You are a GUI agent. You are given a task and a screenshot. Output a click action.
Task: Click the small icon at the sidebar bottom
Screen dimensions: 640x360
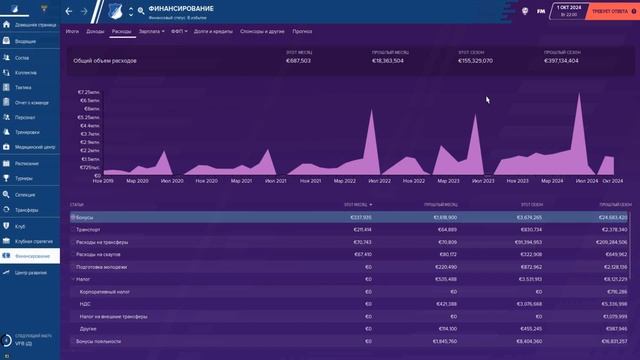(7, 356)
